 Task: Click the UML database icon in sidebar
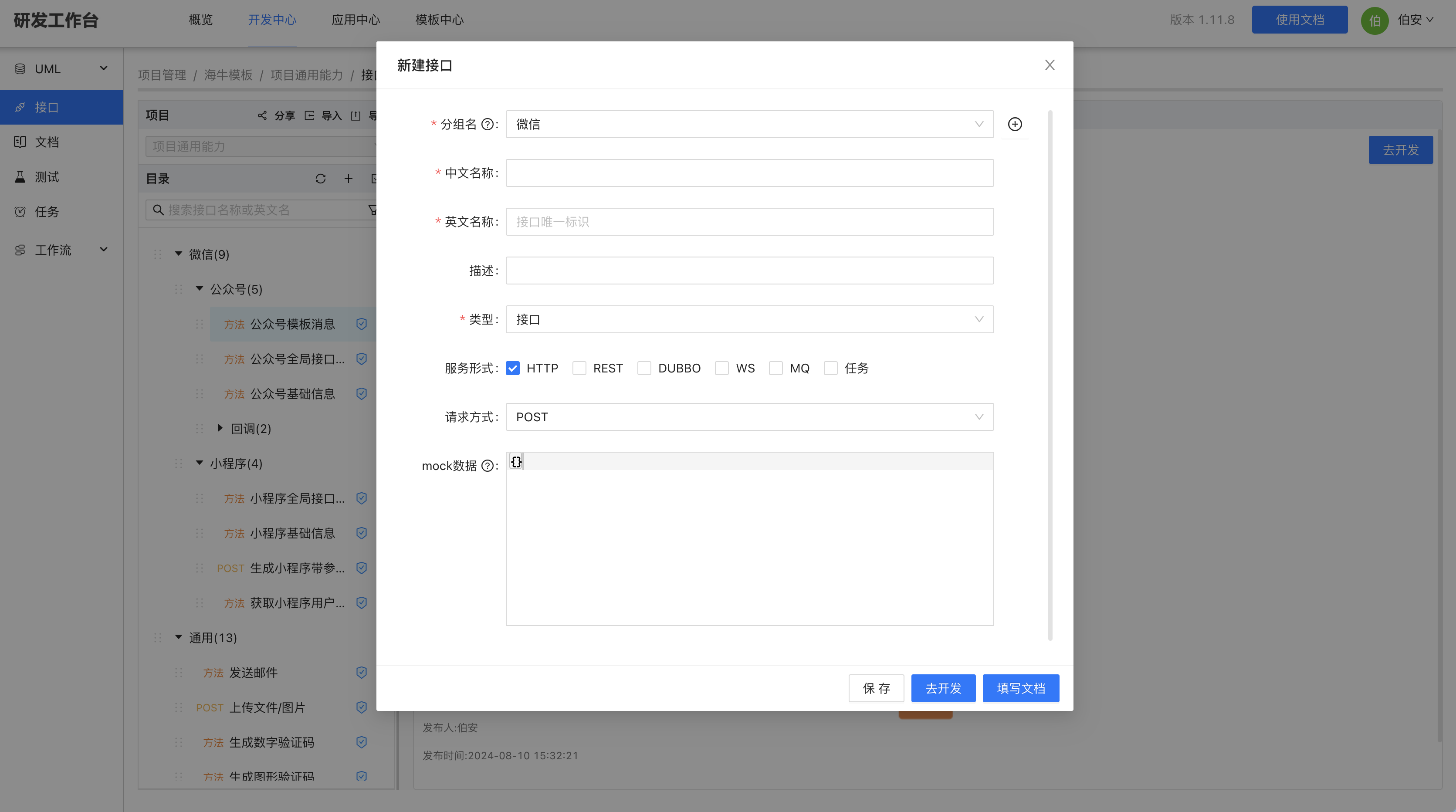(20, 69)
